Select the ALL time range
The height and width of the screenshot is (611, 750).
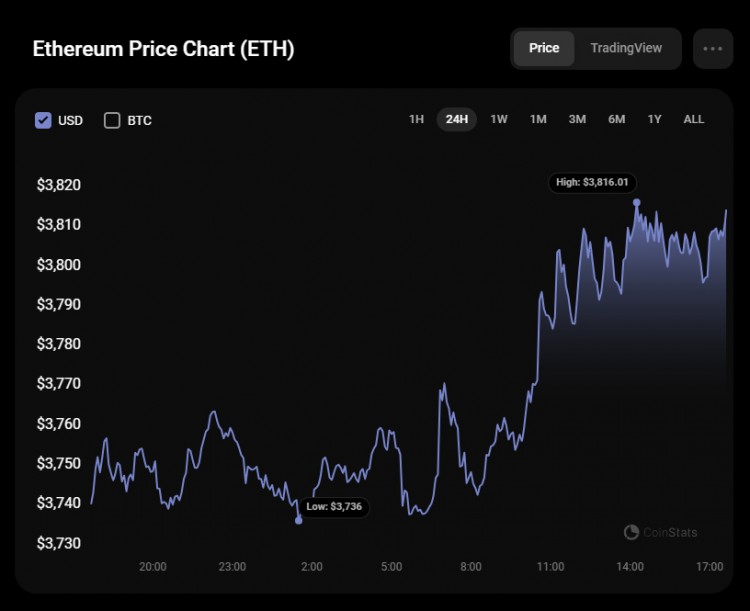click(x=694, y=119)
